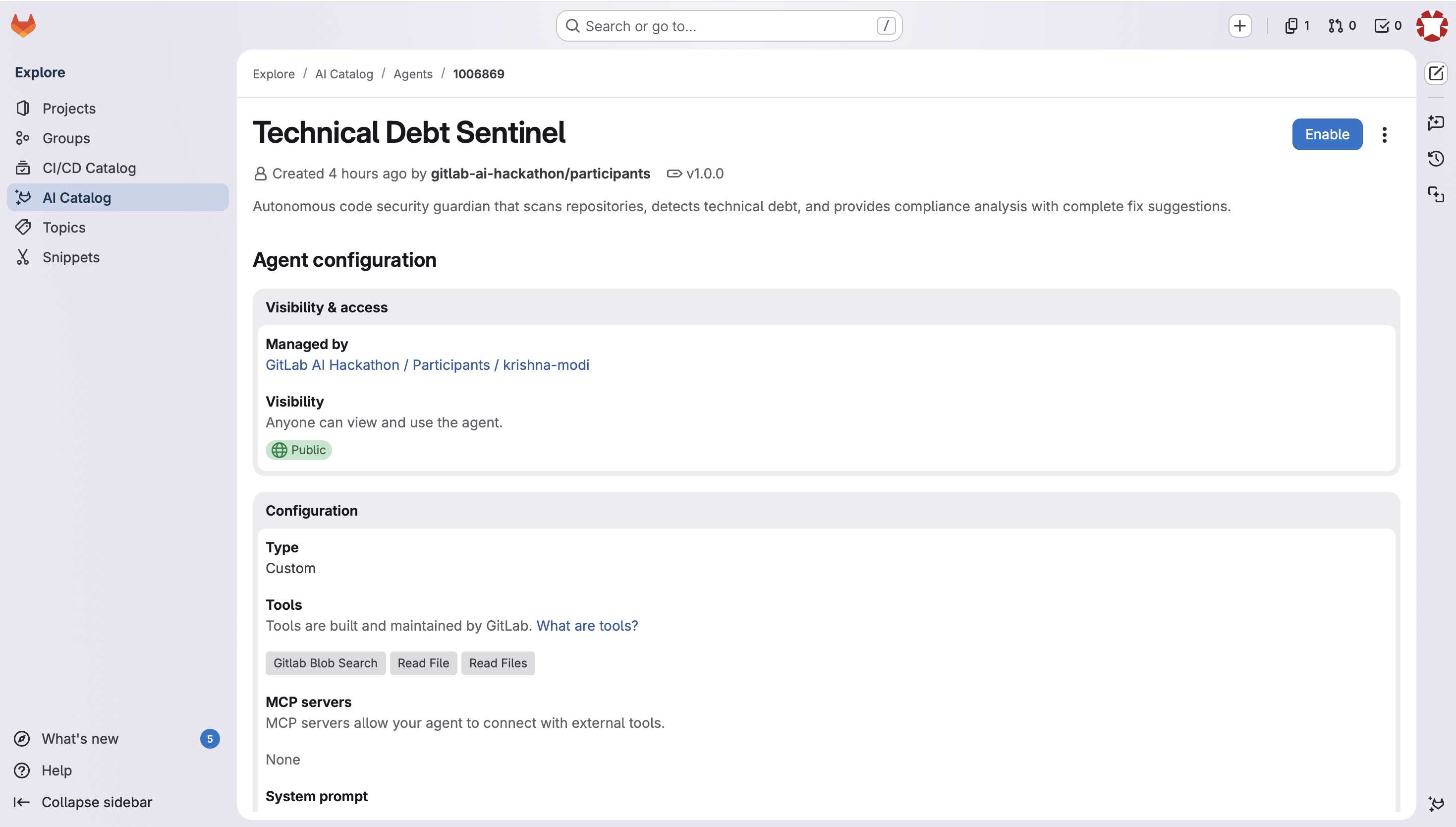The image size is (1456, 827).
Task: Open Snippets from the sidebar
Action: (71, 257)
